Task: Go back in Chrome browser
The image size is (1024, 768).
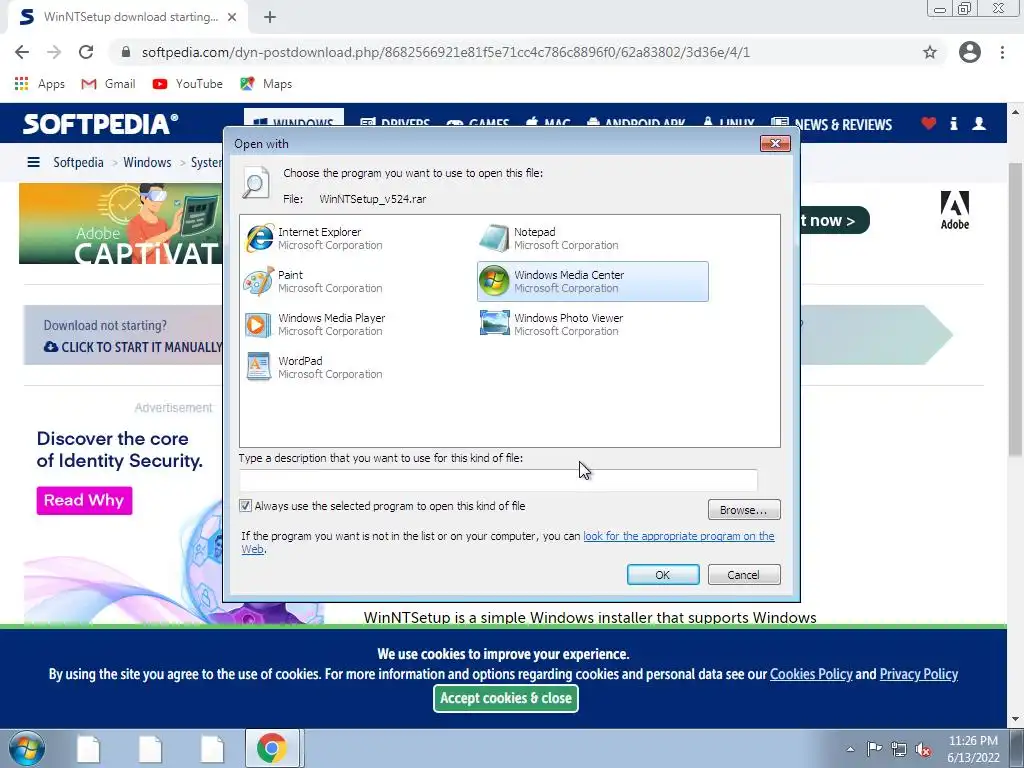Action: point(22,52)
